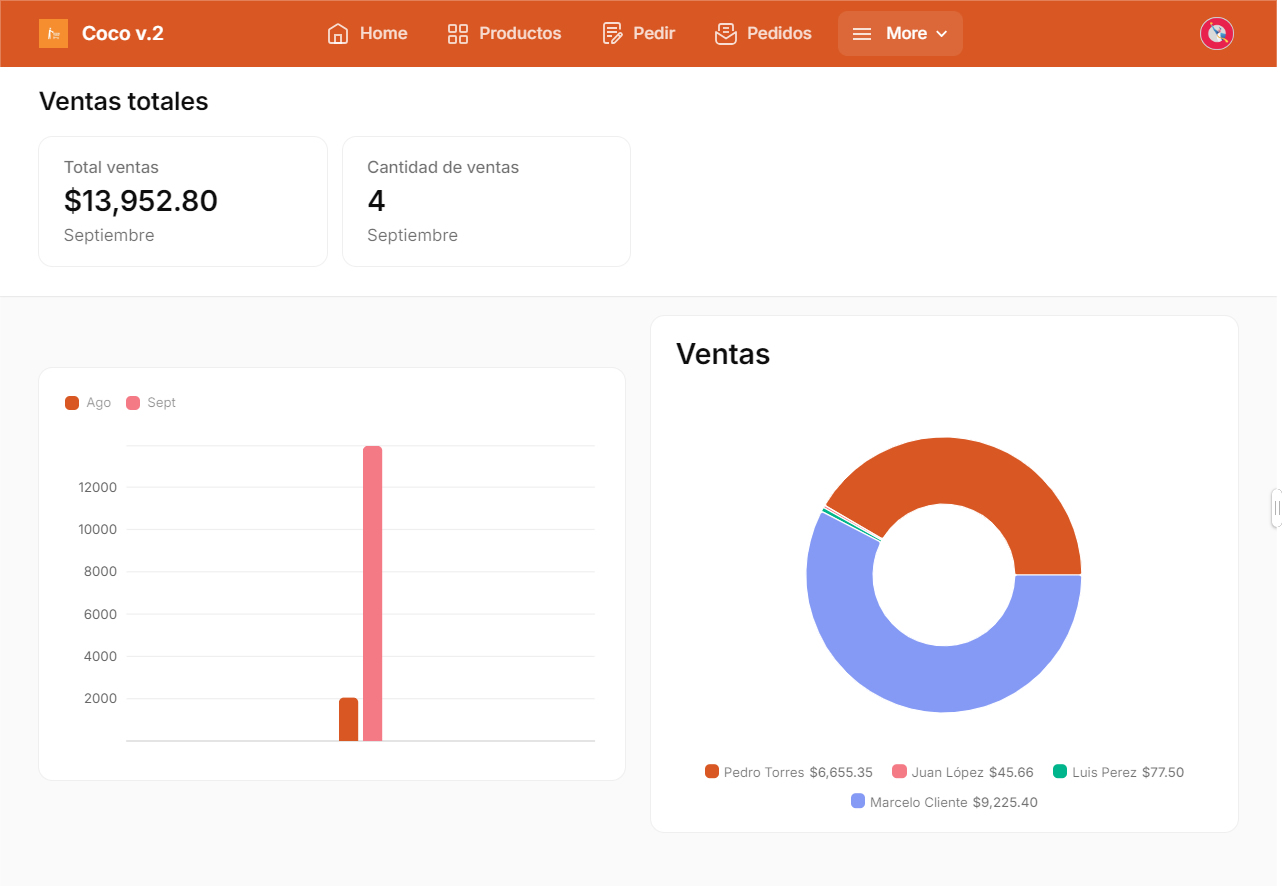
Task: Select Home in the navigation bar
Action: tap(368, 33)
